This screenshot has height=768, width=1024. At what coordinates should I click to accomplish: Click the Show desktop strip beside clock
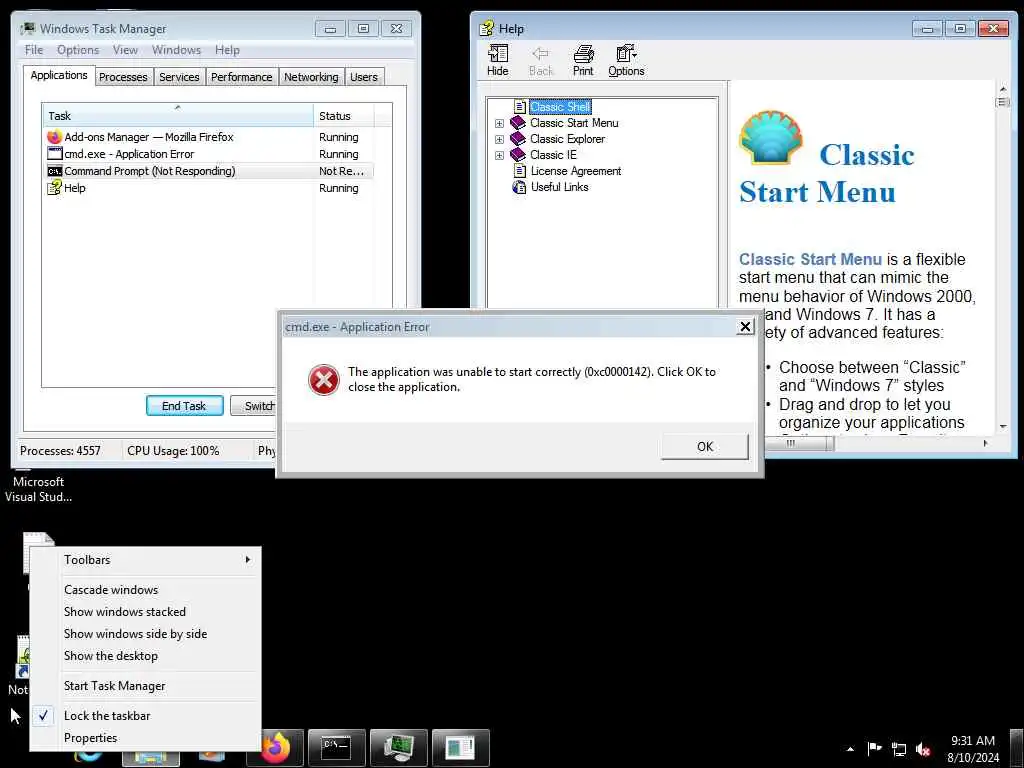[x=1017, y=748]
